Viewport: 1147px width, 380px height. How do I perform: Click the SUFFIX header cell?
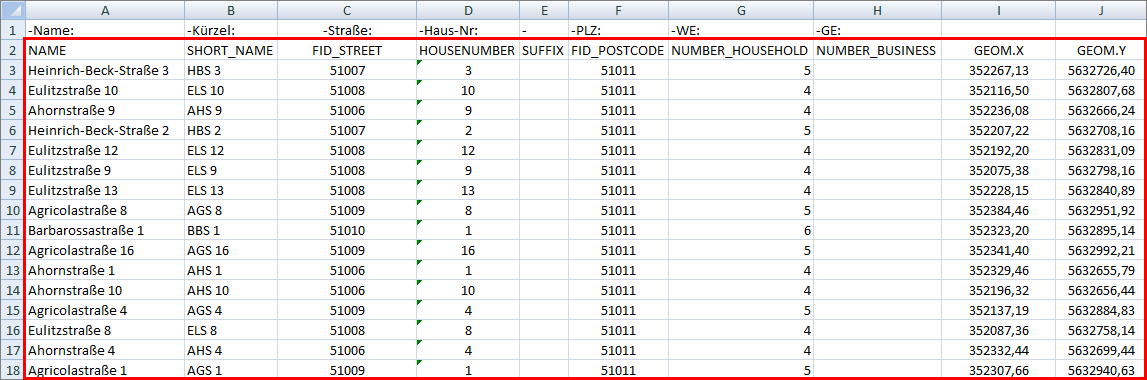pyautogui.click(x=543, y=51)
